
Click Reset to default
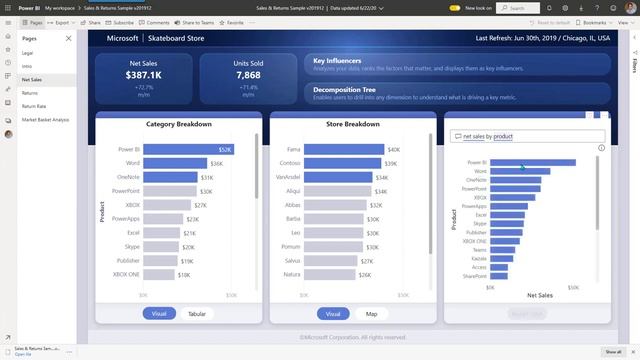[549, 23]
